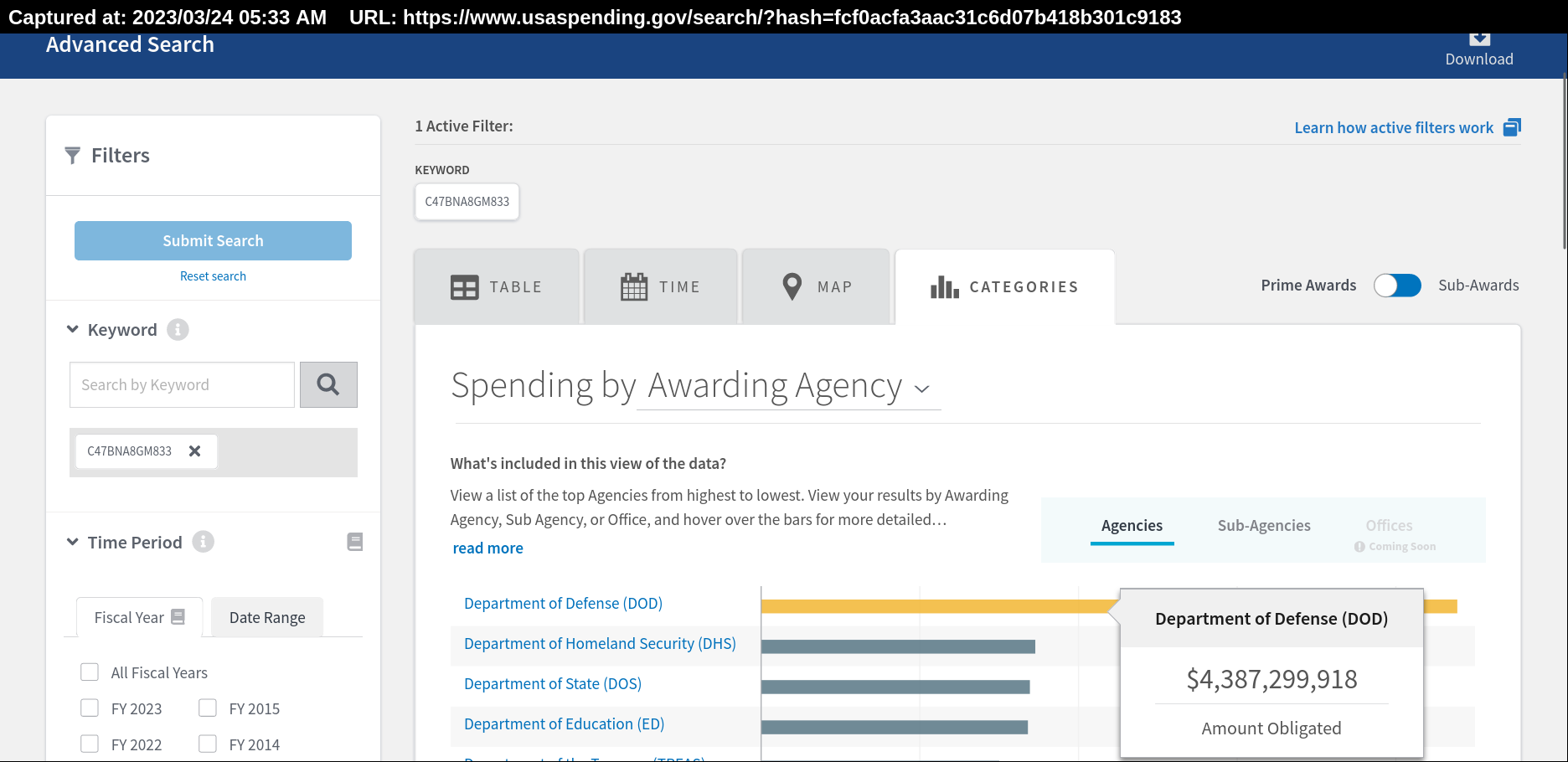The width and height of the screenshot is (1568, 762).
Task: Open Department of State (DOS) link
Action: coord(553,684)
